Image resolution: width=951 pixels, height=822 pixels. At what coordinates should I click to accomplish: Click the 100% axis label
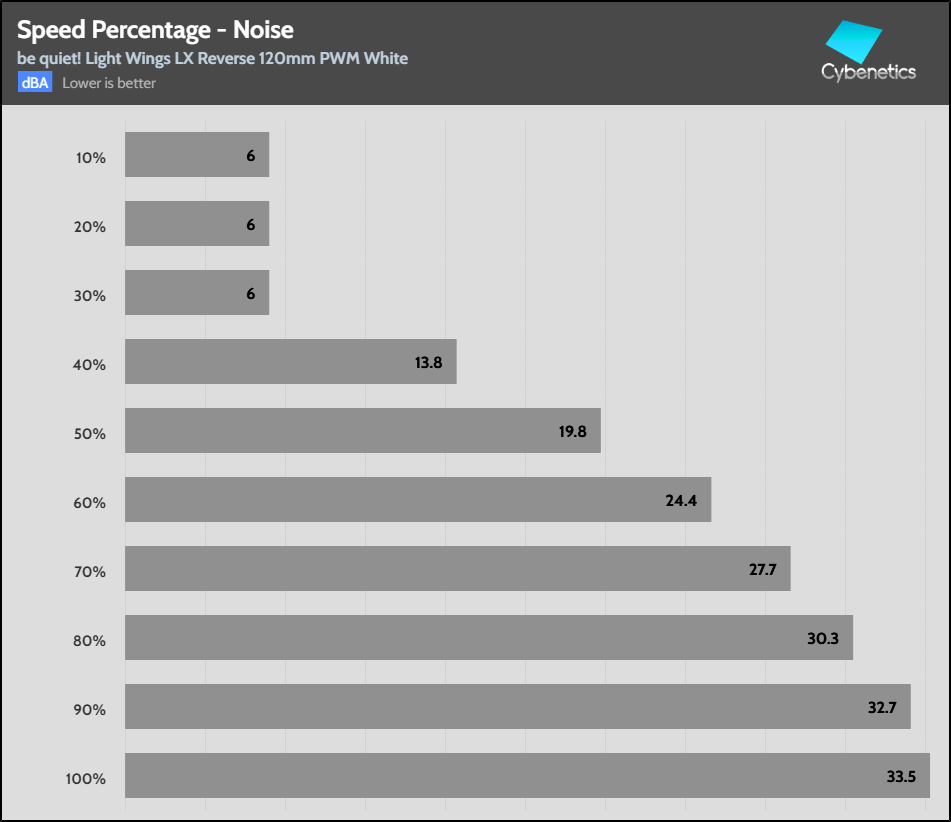[86, 779]
